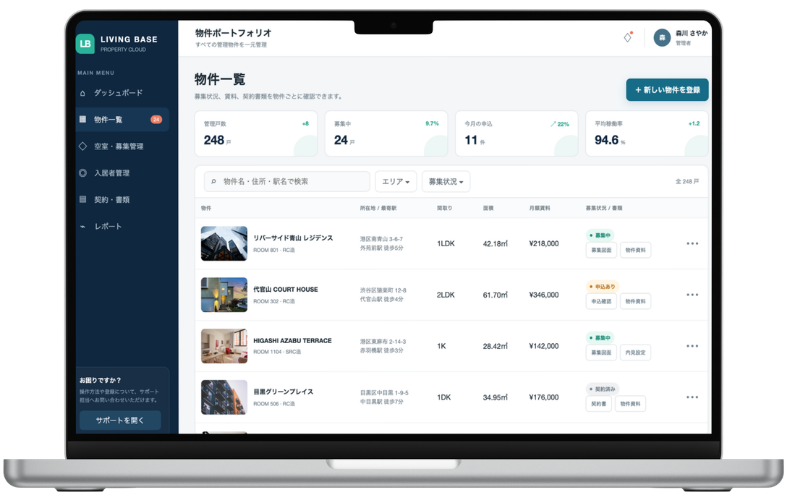Click the 間取り column header

(444, 208)
